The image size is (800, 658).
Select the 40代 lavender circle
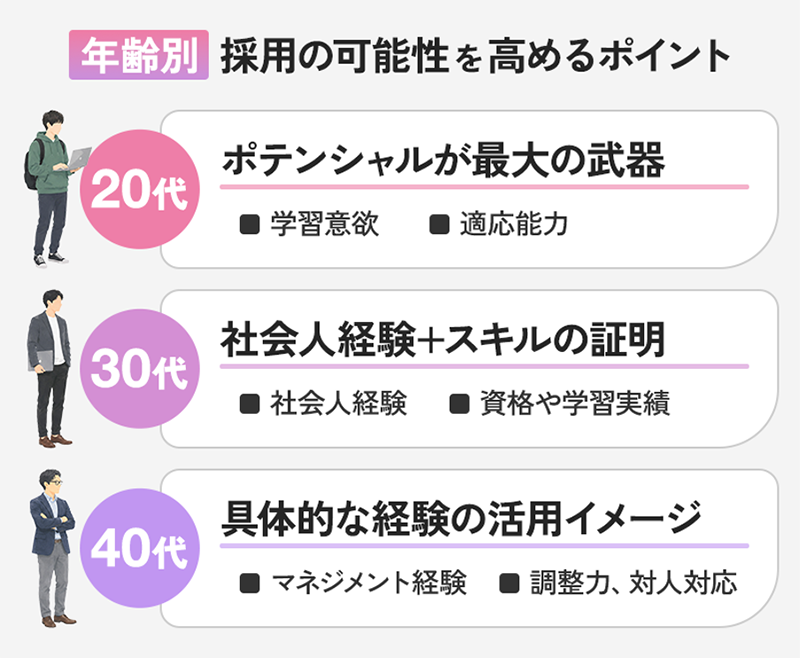(139, 548)
